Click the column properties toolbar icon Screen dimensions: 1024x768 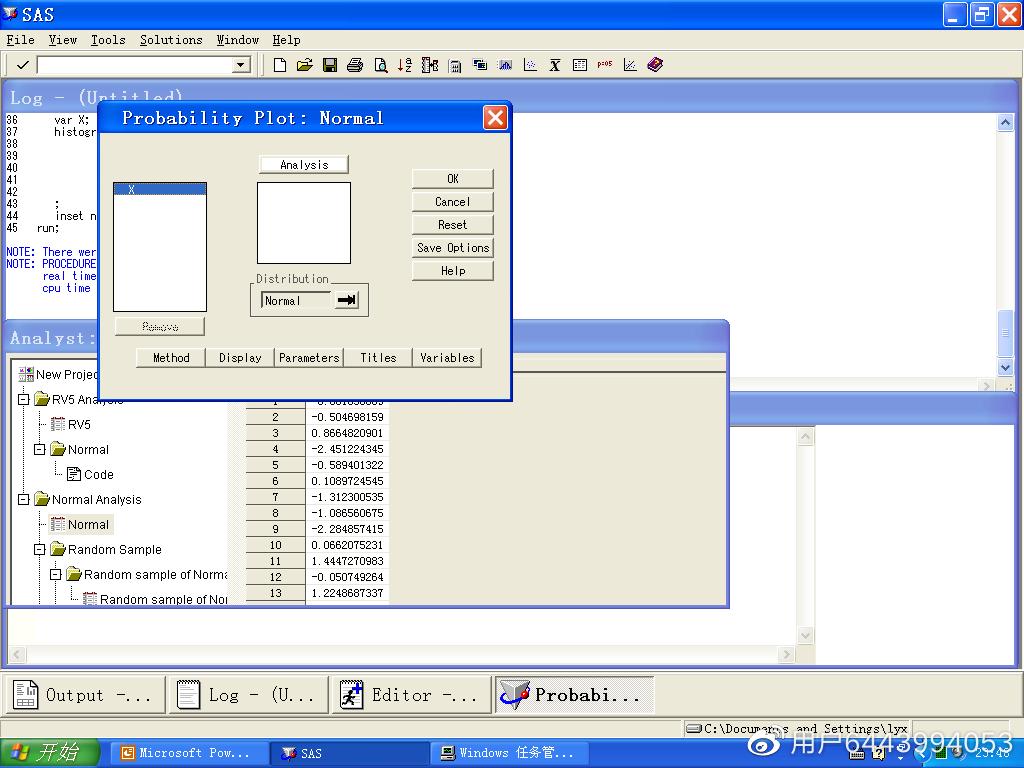pos(430,65)
